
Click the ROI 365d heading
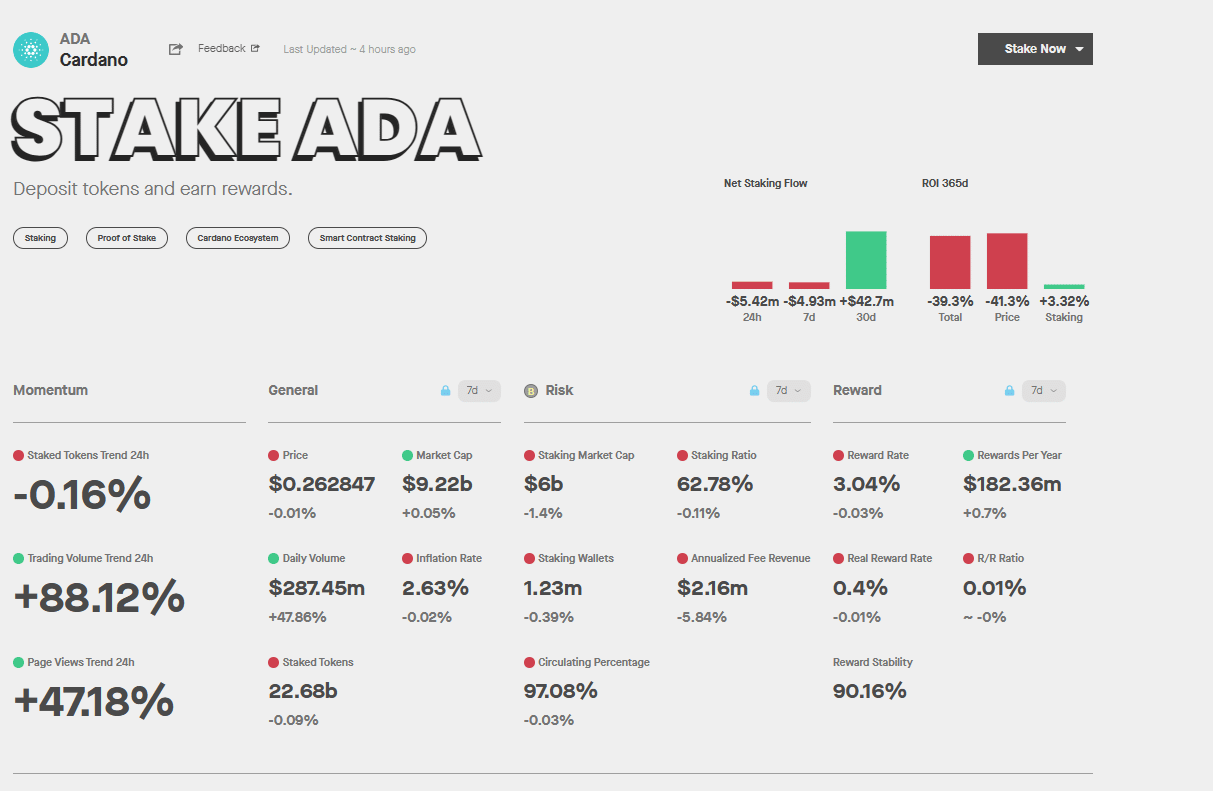[945, 183]
